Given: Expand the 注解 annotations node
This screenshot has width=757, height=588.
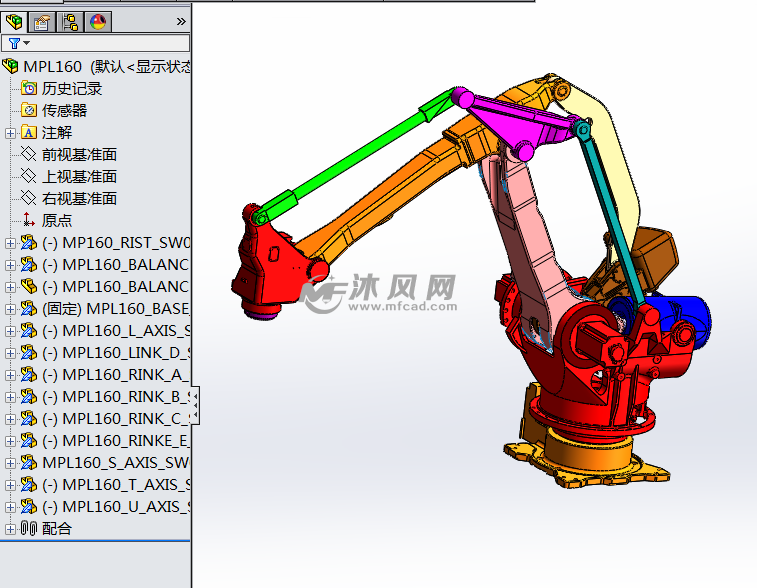Looking at the screenshot, I should tap(10, 133).
